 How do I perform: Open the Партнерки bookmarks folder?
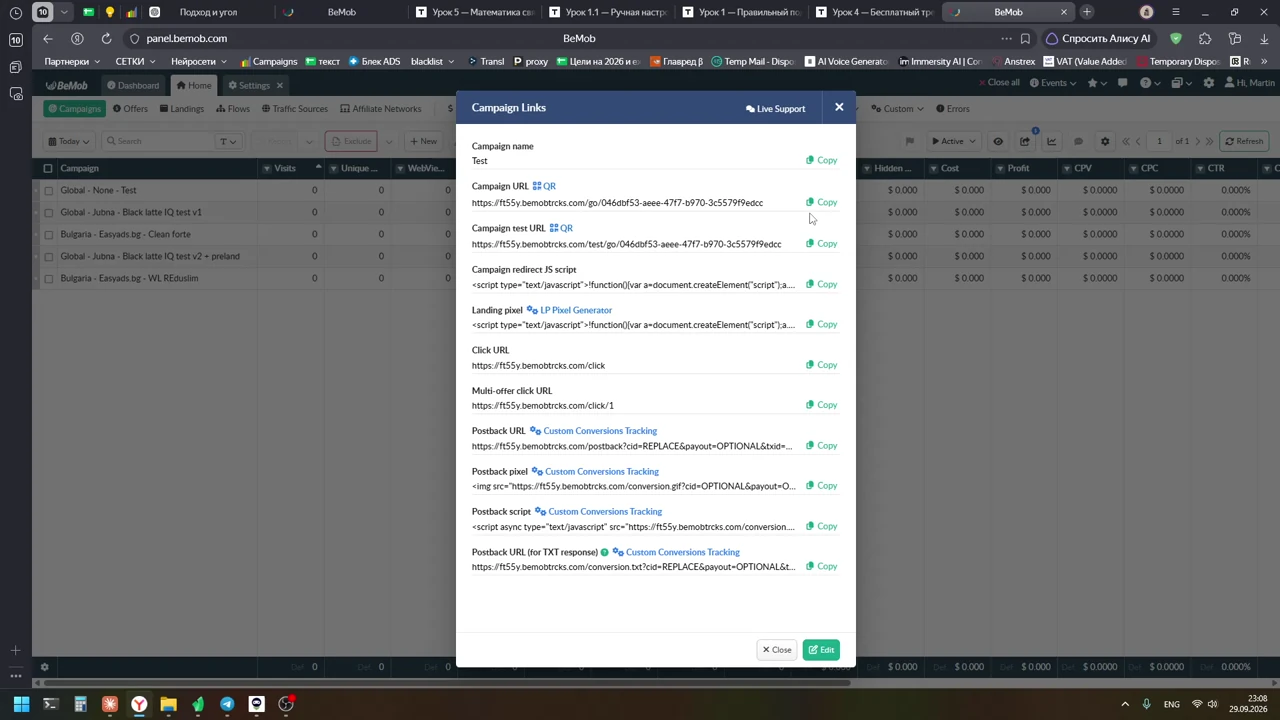pos(72,62)
